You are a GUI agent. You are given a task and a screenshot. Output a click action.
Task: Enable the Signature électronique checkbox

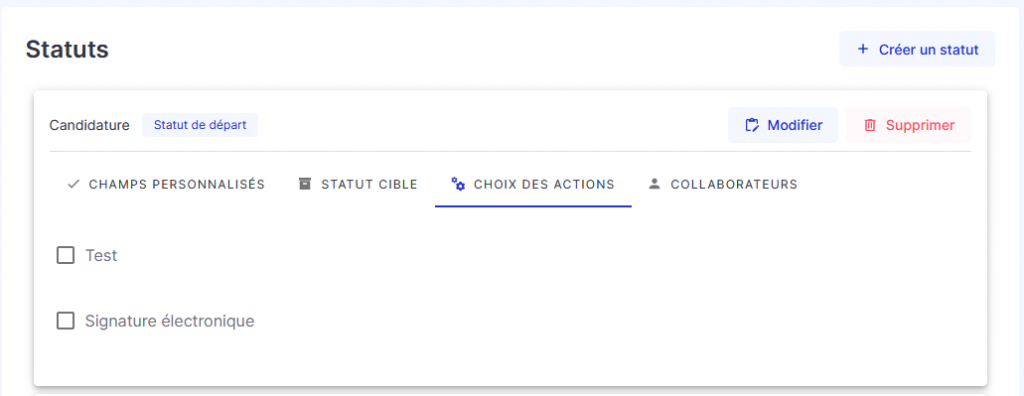[x=65, y=321]
